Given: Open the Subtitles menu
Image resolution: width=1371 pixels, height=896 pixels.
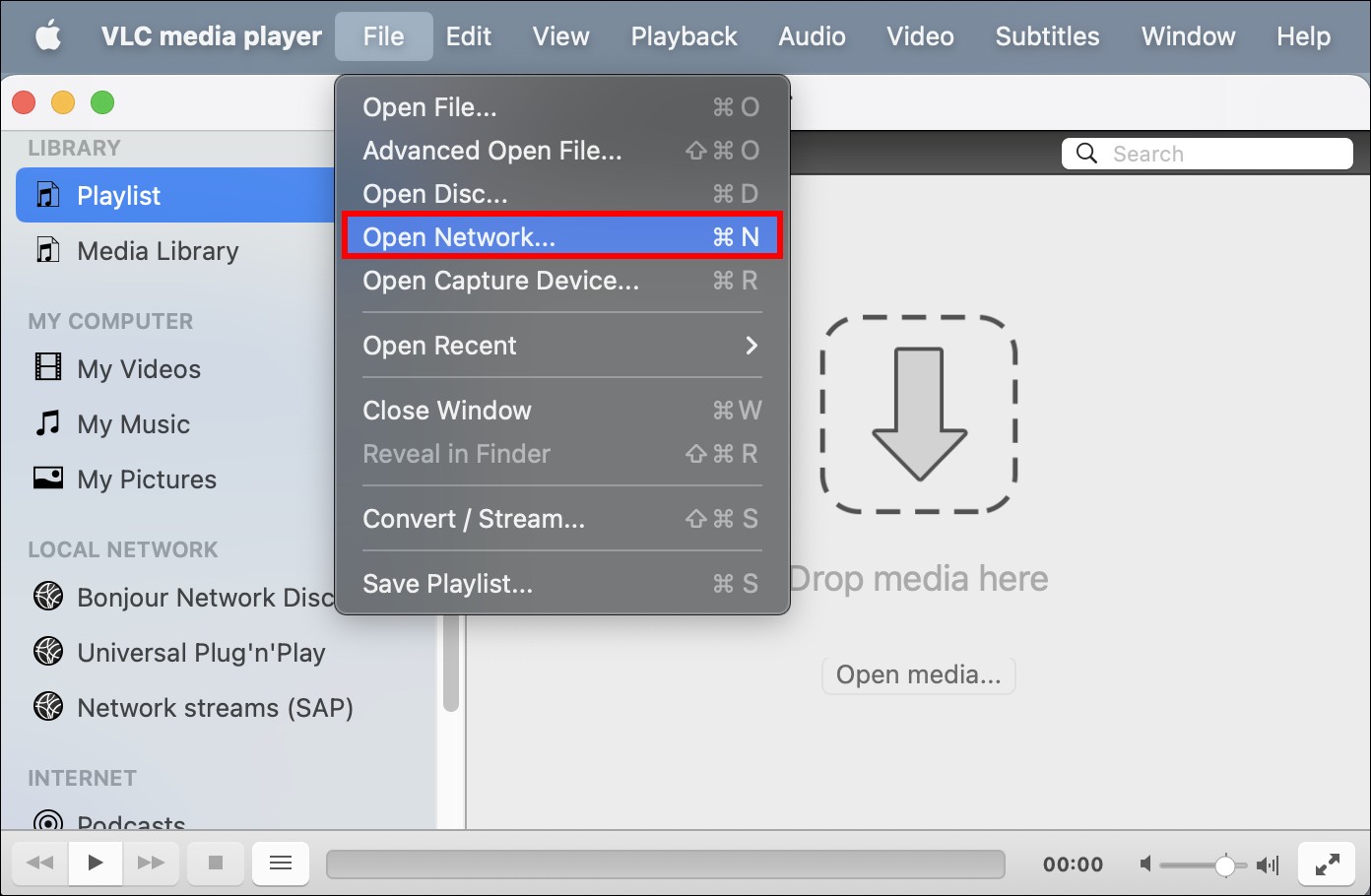Looking at the screenshot, I should click(x=1047, y=36).
